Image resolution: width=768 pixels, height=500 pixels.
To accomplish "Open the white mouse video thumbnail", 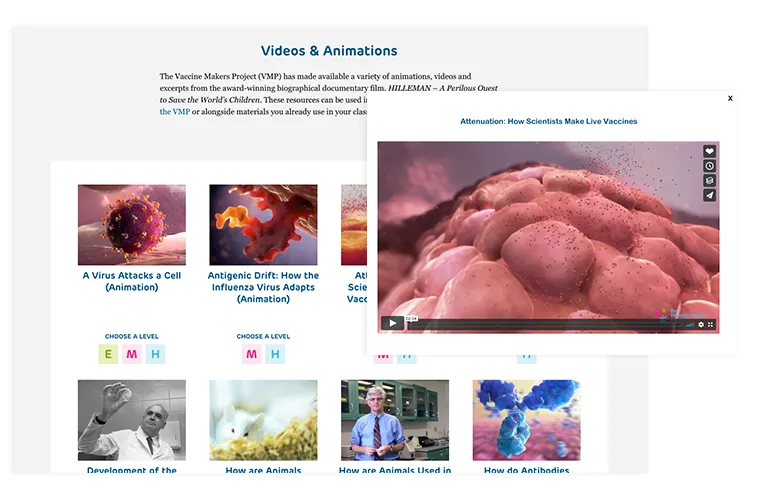I will pos(264,420).
